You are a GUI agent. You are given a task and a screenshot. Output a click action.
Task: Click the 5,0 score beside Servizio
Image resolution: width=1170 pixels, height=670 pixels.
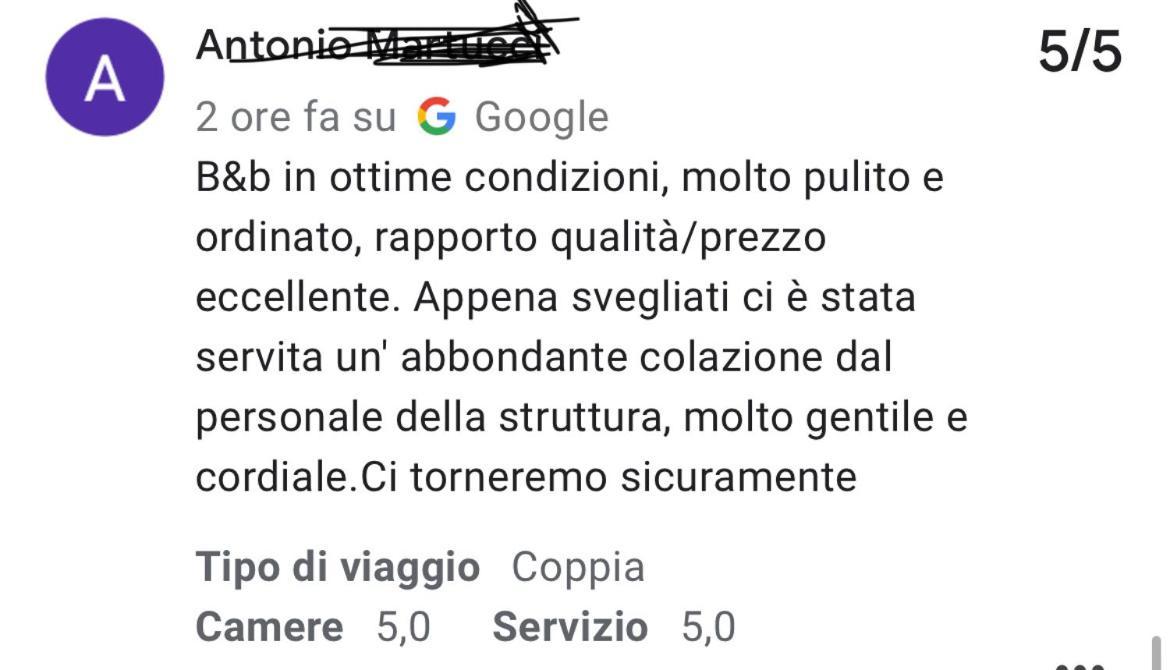[708, 627]
